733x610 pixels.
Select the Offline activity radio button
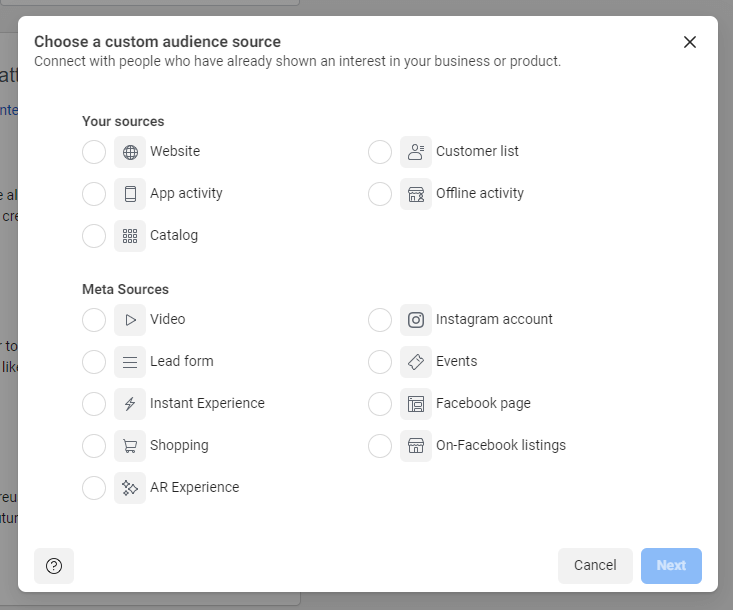point(380,194)
